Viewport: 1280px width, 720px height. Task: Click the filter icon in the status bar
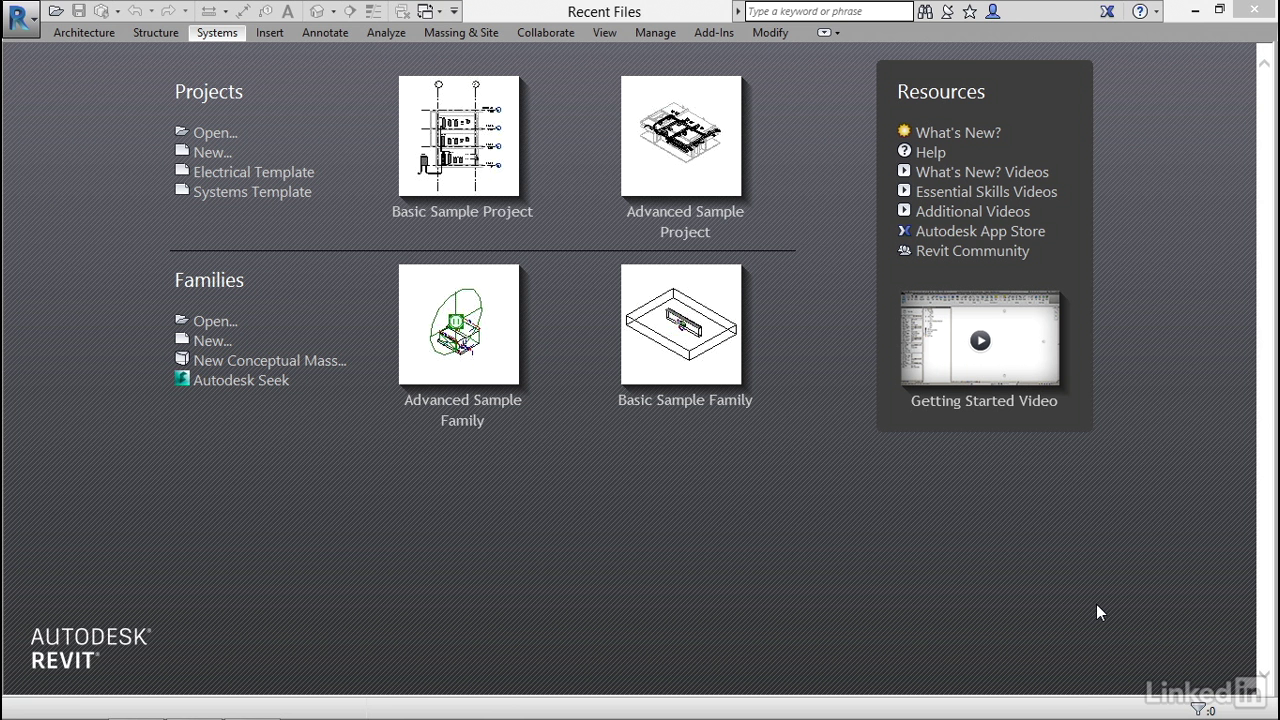pyautogui.click(x=1197, y=709)
